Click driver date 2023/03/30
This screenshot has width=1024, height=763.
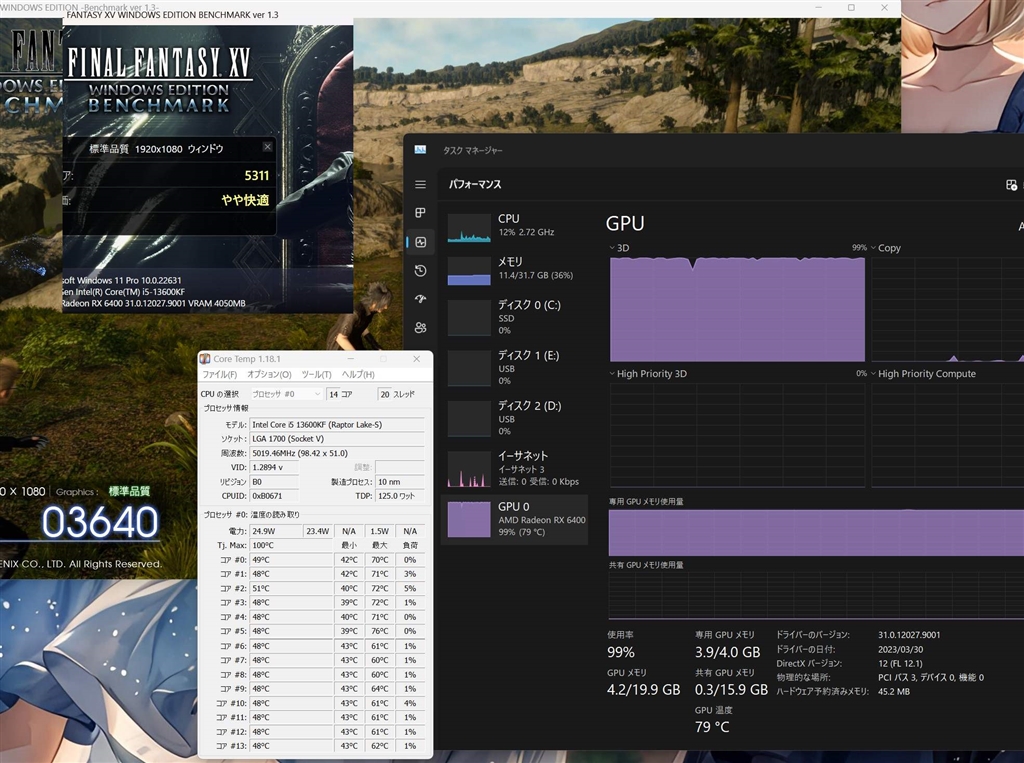coord(899,649)
